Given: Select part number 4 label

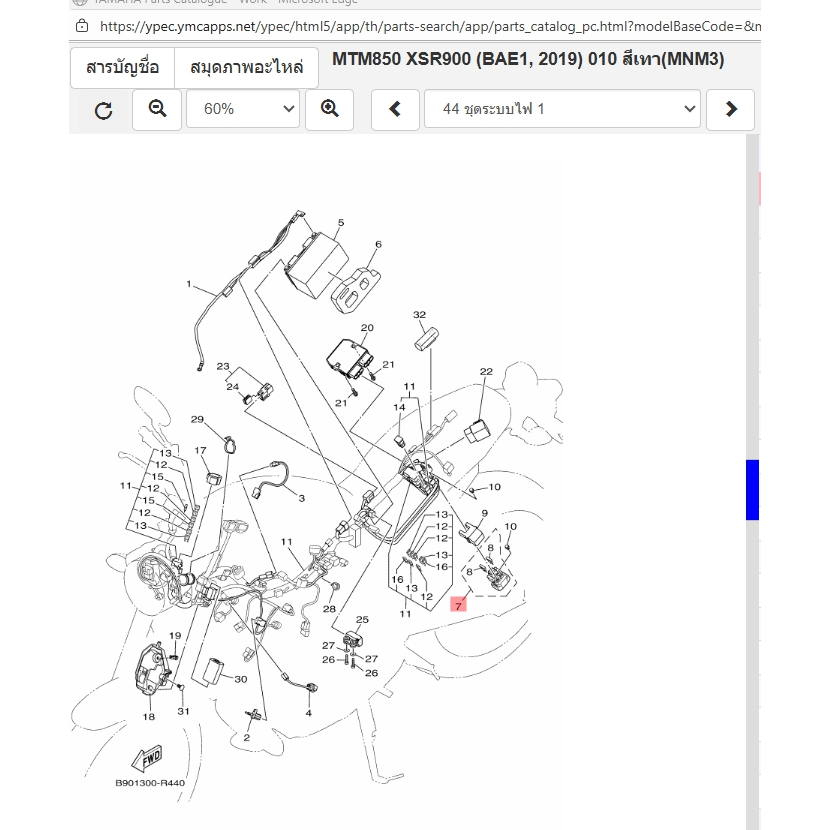Looking at the screenshot, I should [x=308, y=713].
